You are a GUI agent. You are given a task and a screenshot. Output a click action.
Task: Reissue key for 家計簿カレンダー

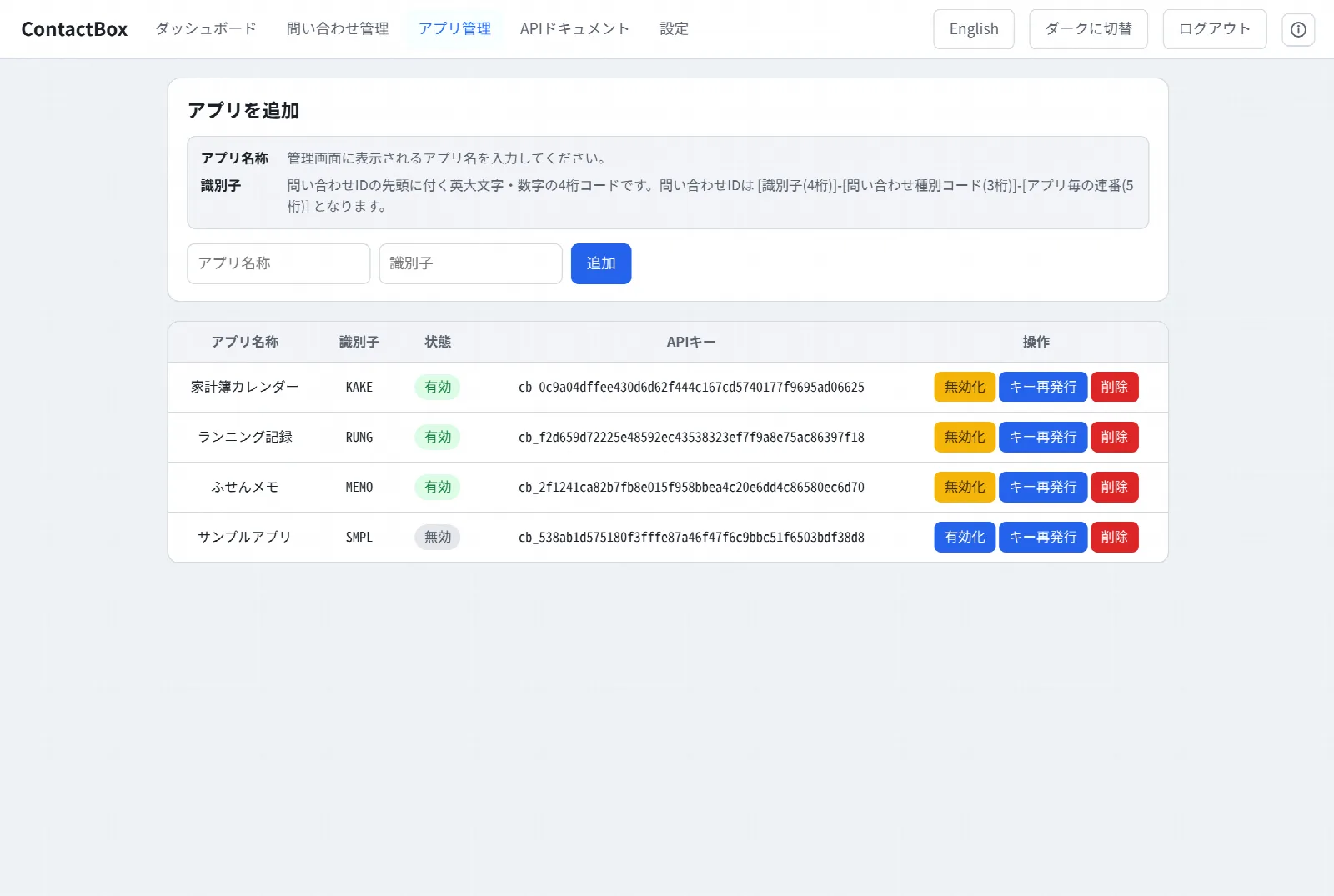pyautogui.click(x=1043, y=387)
